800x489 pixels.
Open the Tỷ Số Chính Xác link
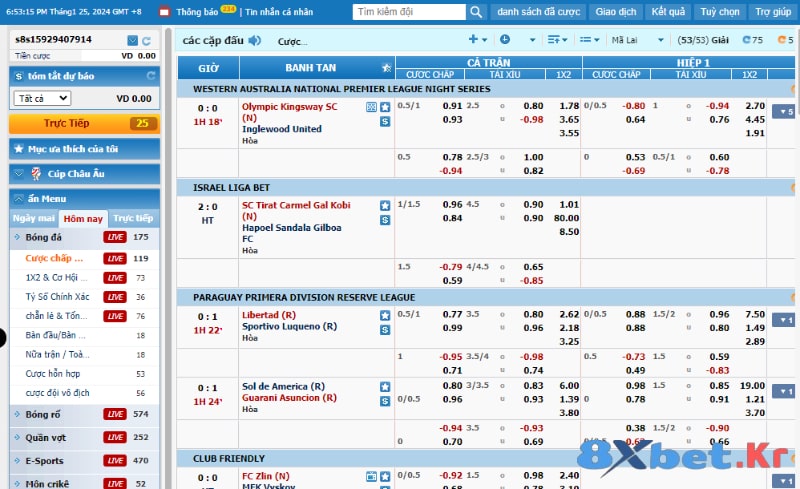(x=58, y=297)
